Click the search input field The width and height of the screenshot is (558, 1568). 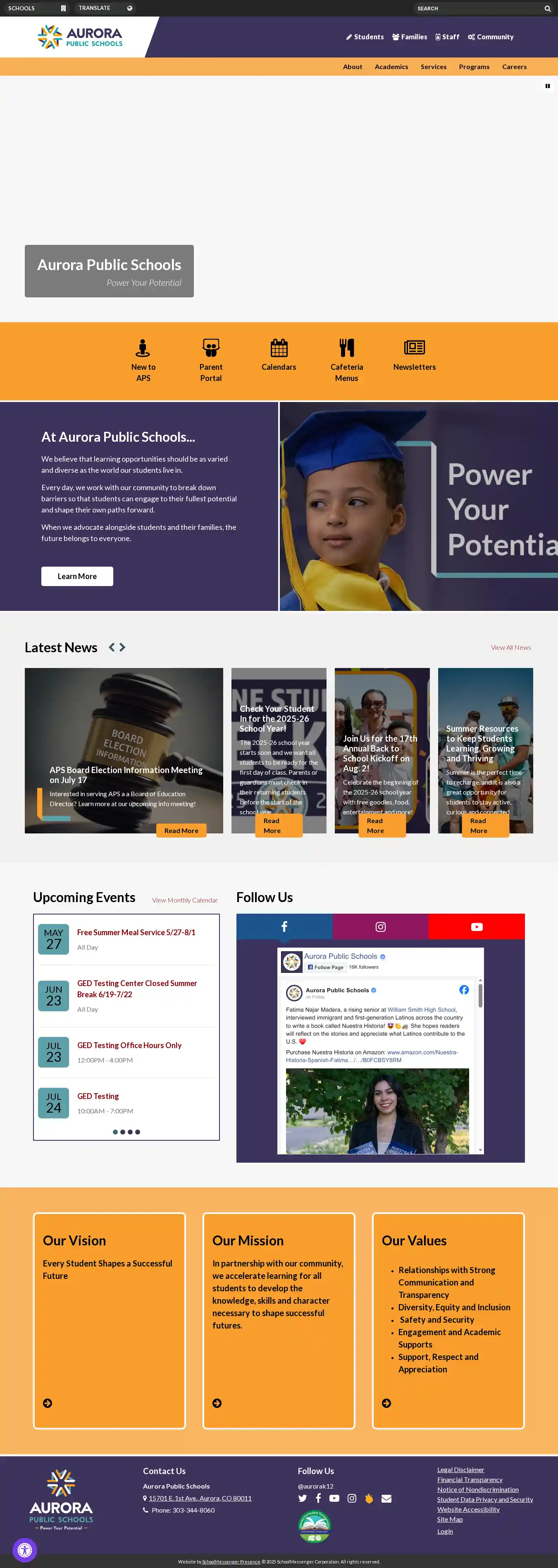478,9
